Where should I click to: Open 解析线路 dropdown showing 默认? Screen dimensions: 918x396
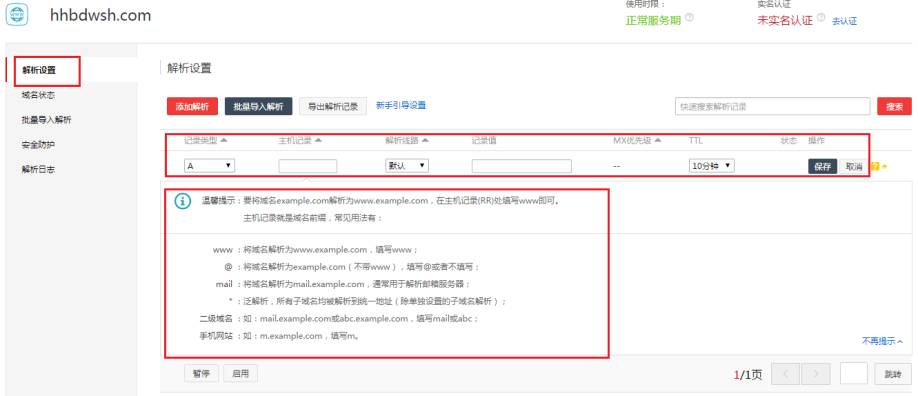[x=406, y=166]
